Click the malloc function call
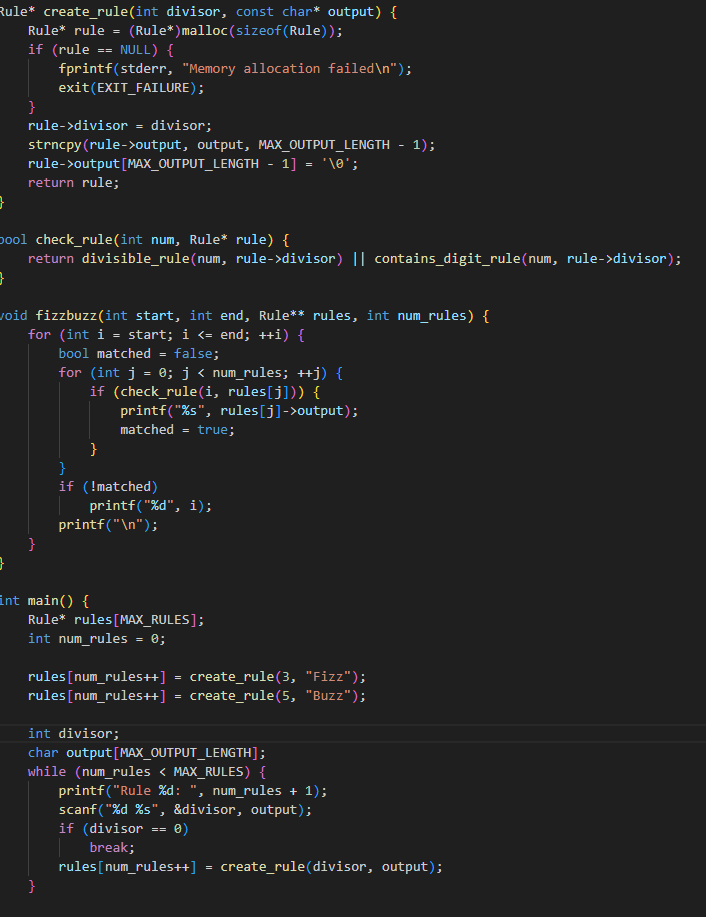Screen dimensions: 706x917 click(x=205, y=30)
